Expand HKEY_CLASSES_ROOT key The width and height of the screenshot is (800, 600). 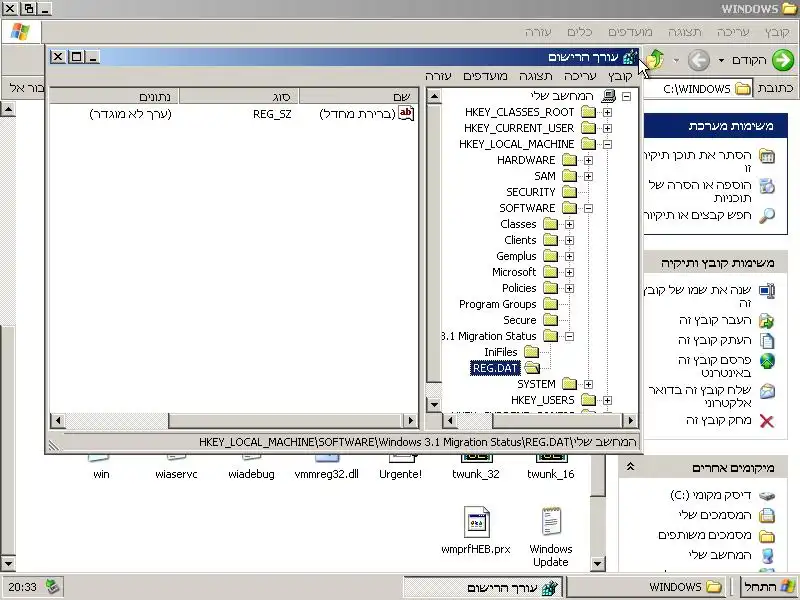click(x=607, y=112)
